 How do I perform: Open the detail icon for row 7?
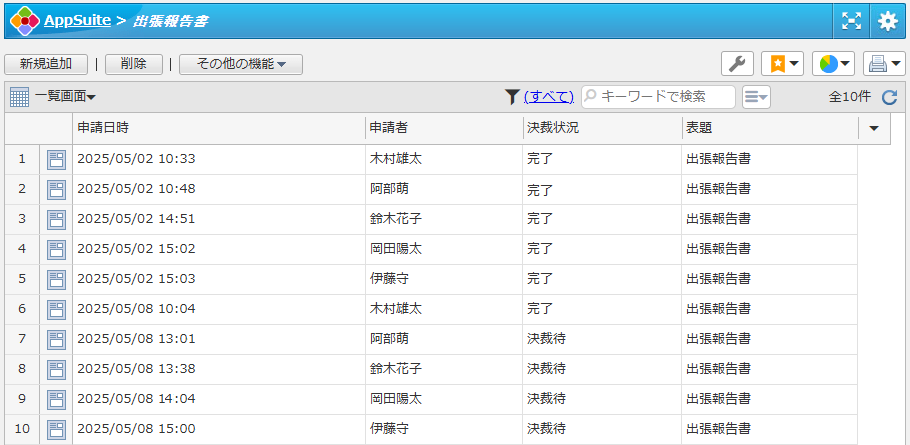coord(56,339)
